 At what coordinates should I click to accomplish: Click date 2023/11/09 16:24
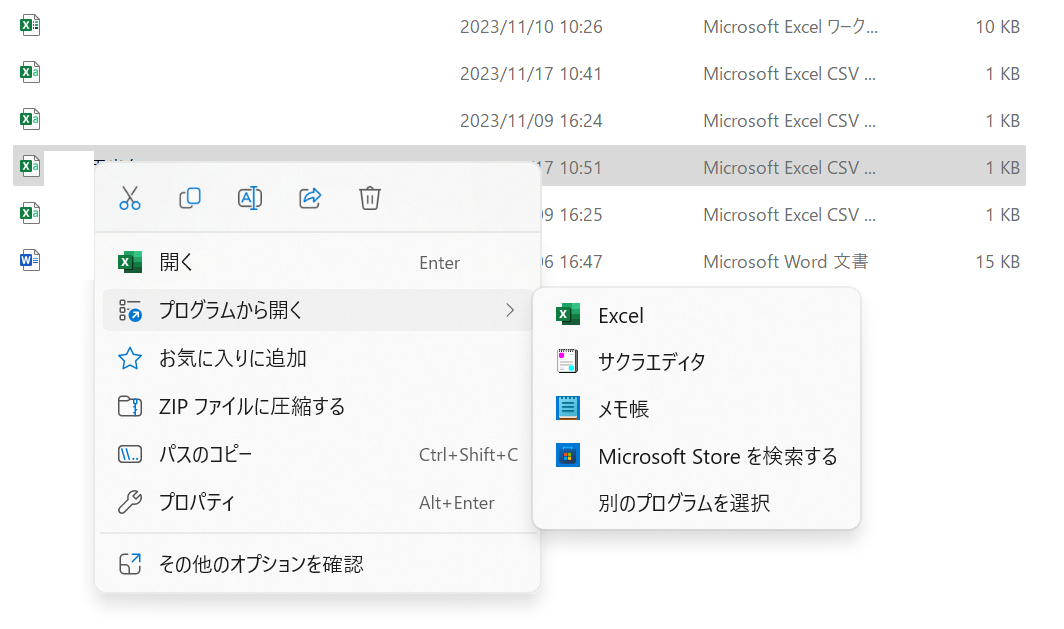[531, 121]
